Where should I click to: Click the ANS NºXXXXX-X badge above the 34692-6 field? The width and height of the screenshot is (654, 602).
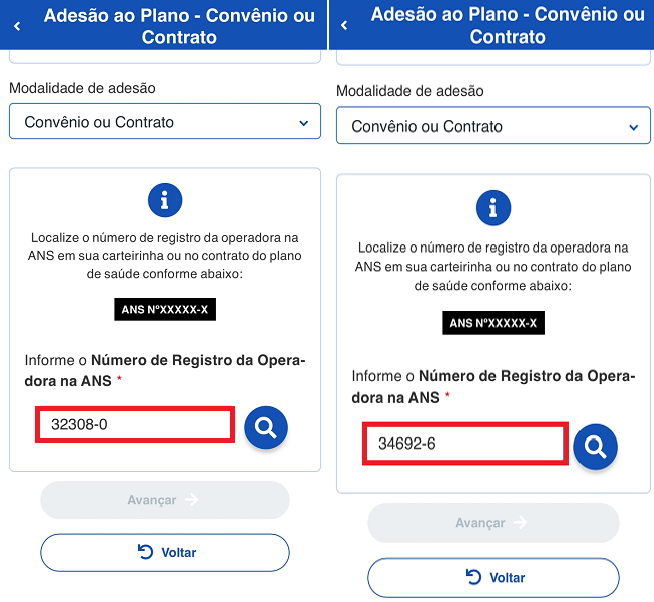(x=493, y=323)
